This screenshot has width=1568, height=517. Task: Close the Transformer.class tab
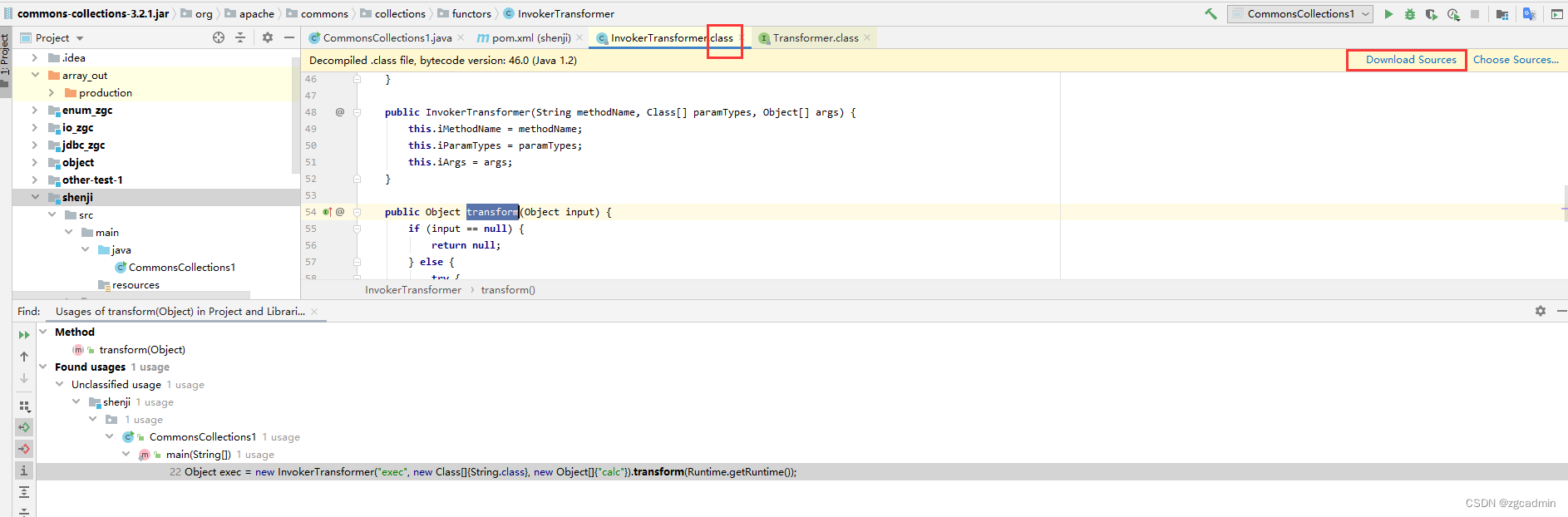coord(867,37)
